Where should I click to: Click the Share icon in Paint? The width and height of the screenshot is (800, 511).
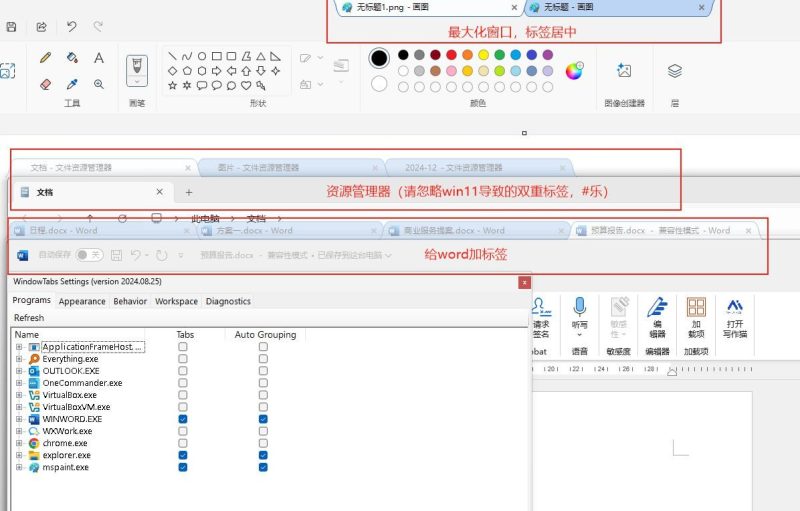(x=41, y=27)
